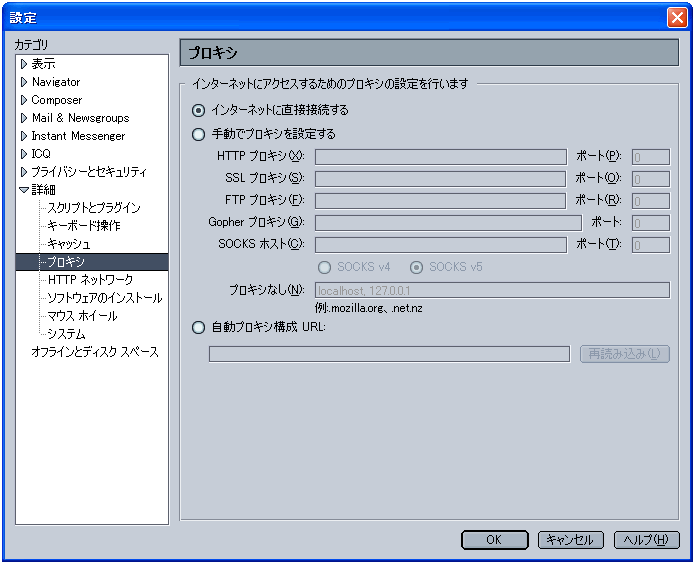The width and height of the screenshot is (694, 563).
Task: Choose SOCKS v5 radio option
Action: 416,267
